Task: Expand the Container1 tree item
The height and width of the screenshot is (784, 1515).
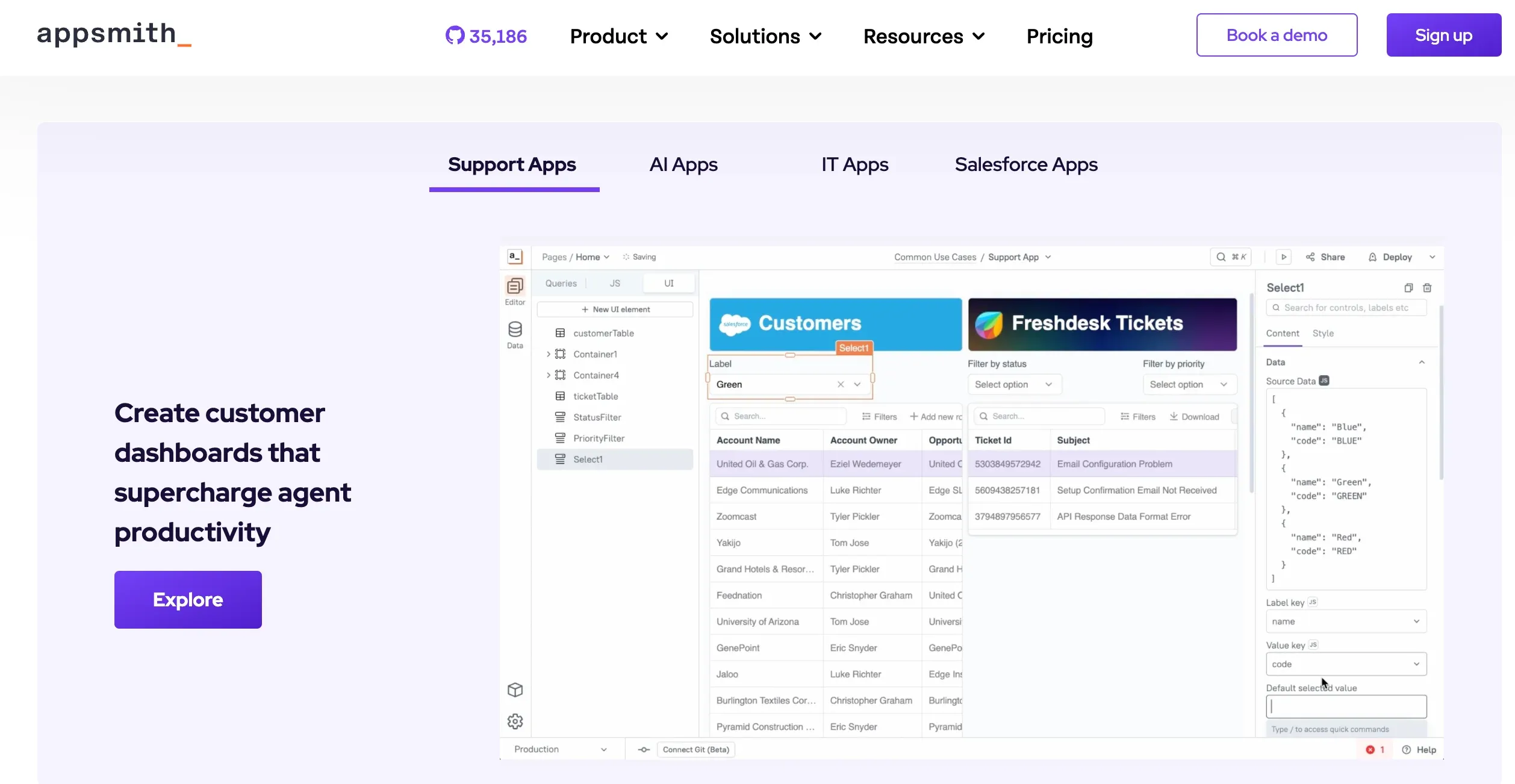Action: tap(548, 354)
